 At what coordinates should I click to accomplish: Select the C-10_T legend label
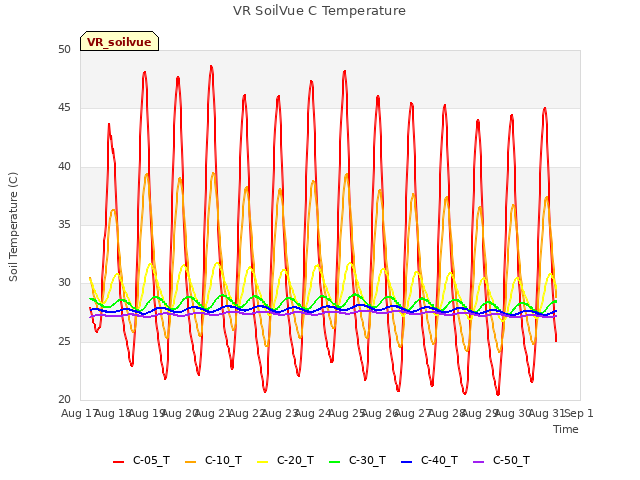point(223,460)
